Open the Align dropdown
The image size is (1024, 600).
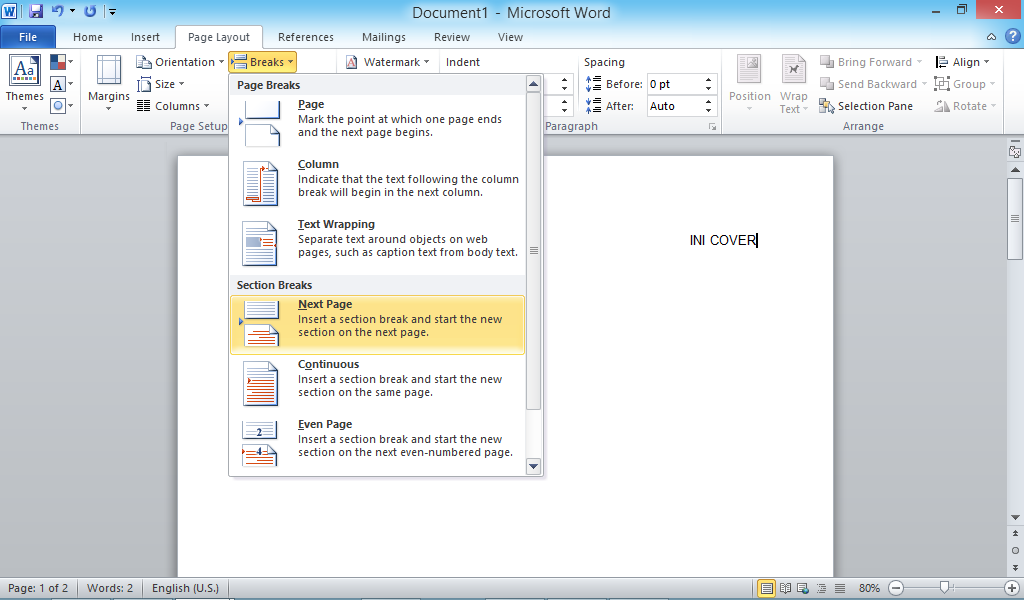963,62
